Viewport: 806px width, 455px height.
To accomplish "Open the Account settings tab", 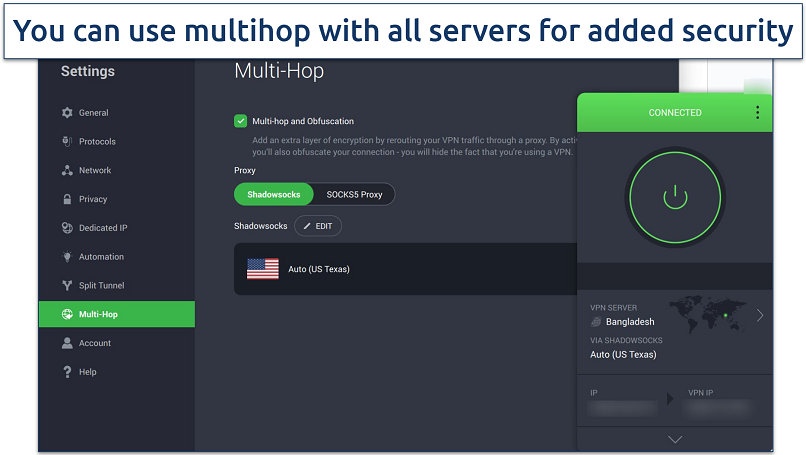I will point(95,343).
